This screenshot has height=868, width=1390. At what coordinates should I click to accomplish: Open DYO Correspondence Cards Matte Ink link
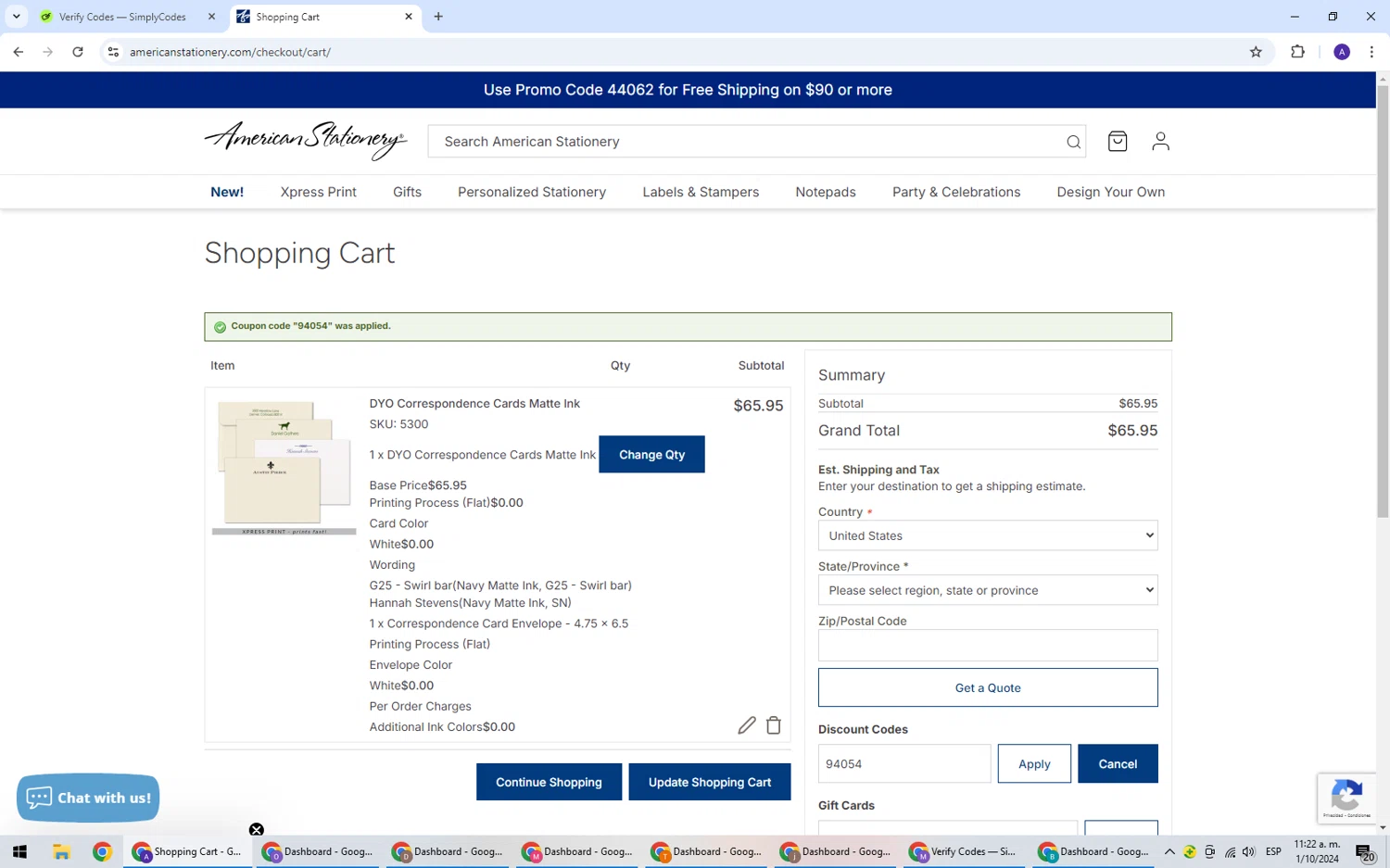point(474,403)
